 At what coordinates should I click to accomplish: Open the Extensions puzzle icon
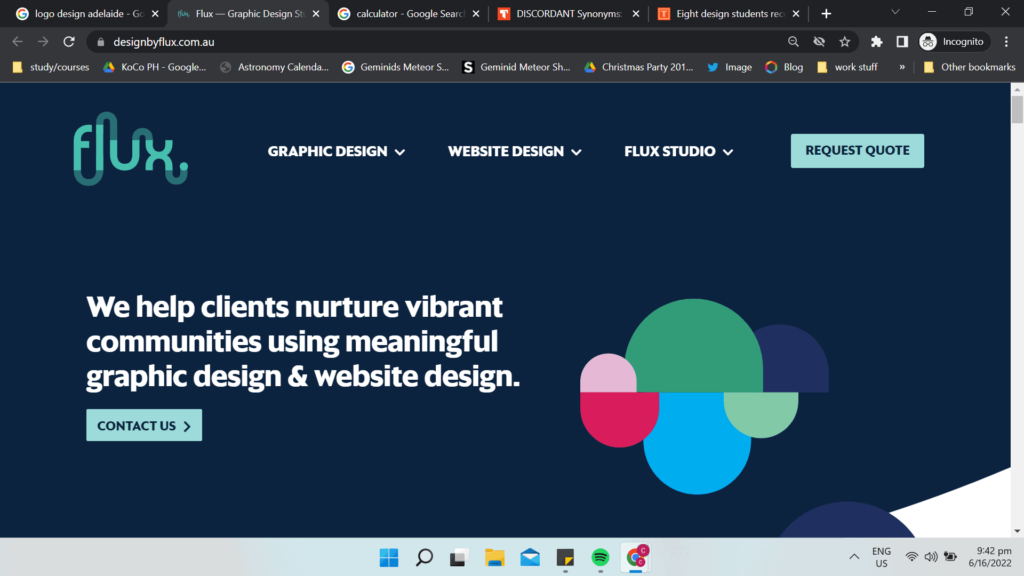click(x=876, y=42)
